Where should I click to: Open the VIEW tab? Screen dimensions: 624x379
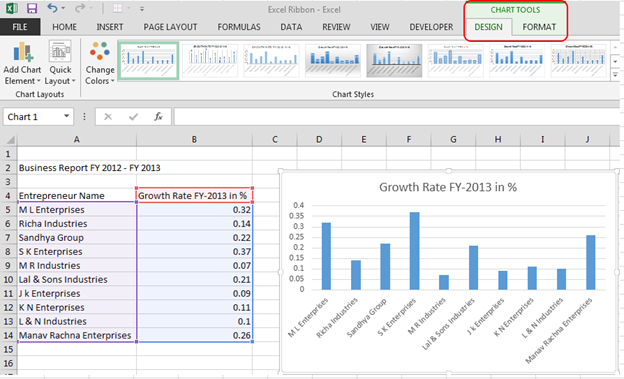(380, 27)
